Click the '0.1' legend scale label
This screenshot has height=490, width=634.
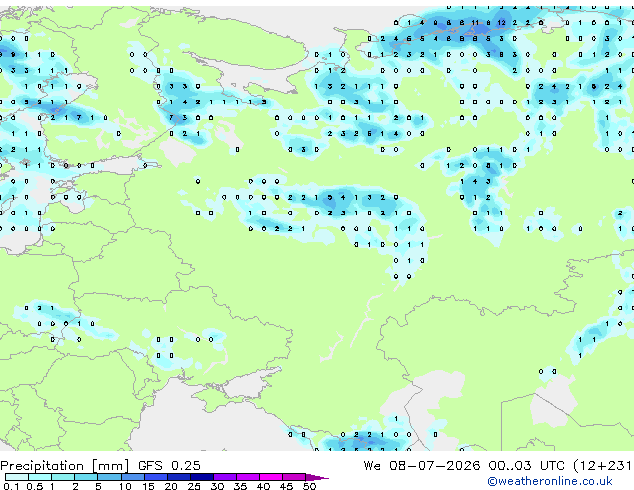point(11,486)
